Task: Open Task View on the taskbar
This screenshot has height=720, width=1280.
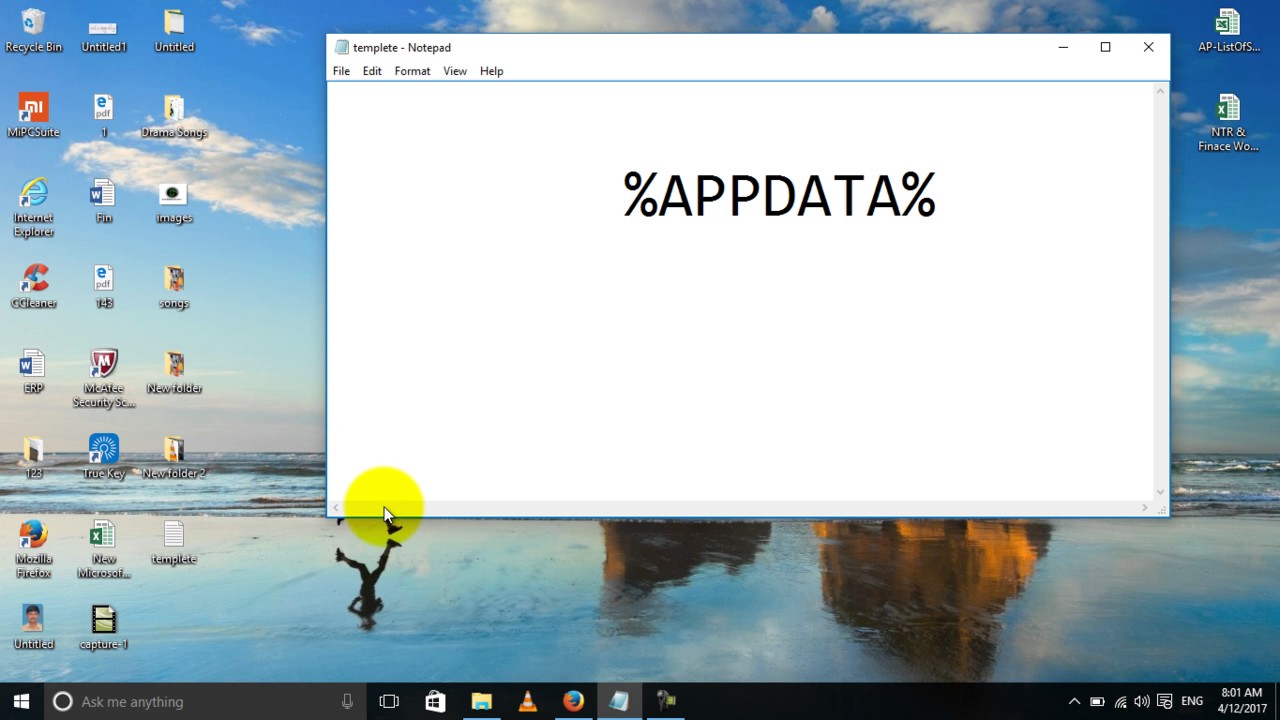Action: 389,701
